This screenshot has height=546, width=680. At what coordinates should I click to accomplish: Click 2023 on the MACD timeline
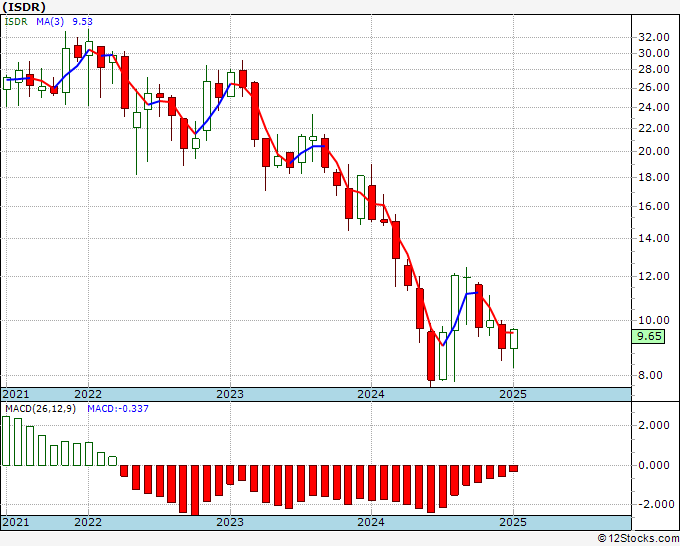click(230, 522)
